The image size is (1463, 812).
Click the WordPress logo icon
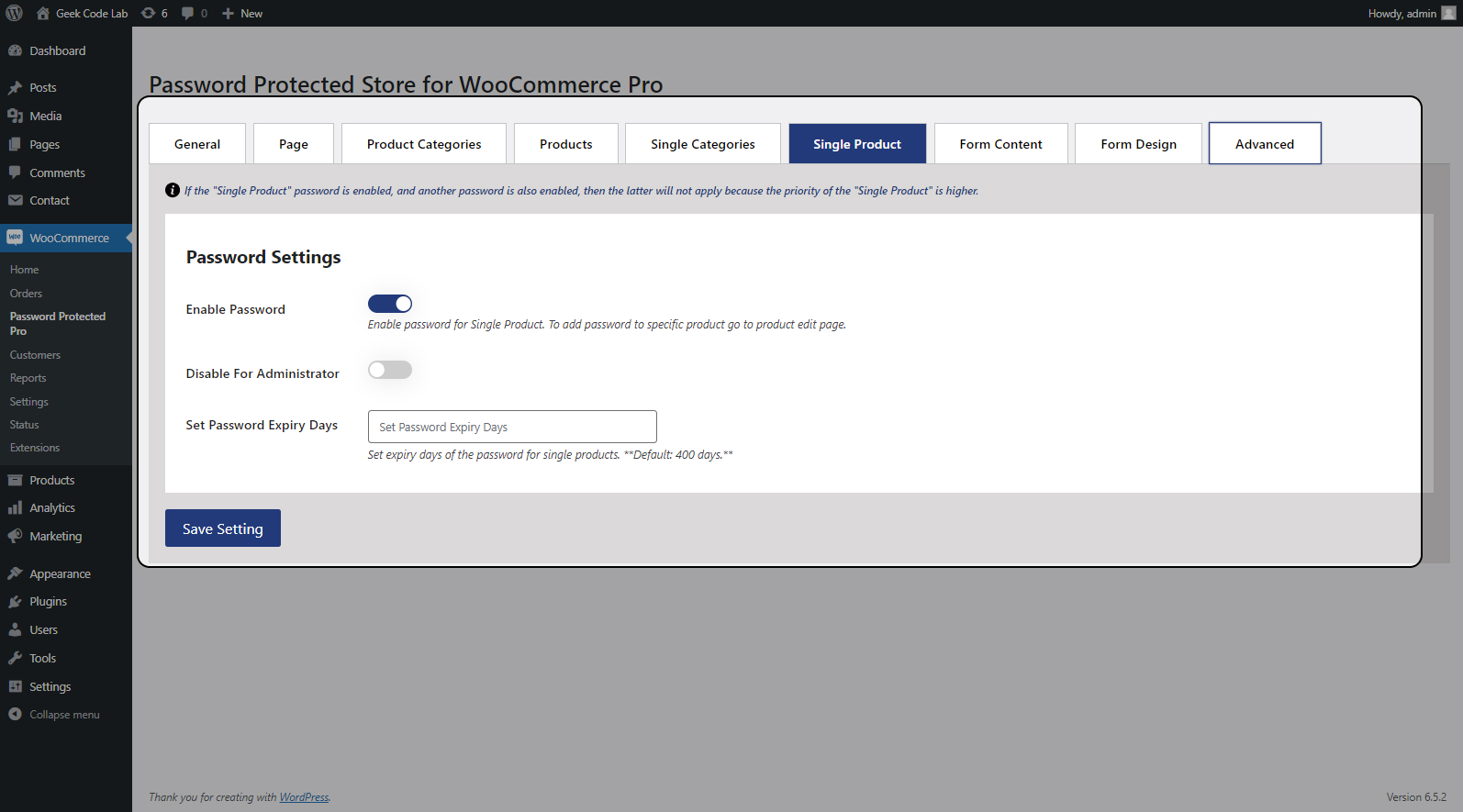pos(15,13)
